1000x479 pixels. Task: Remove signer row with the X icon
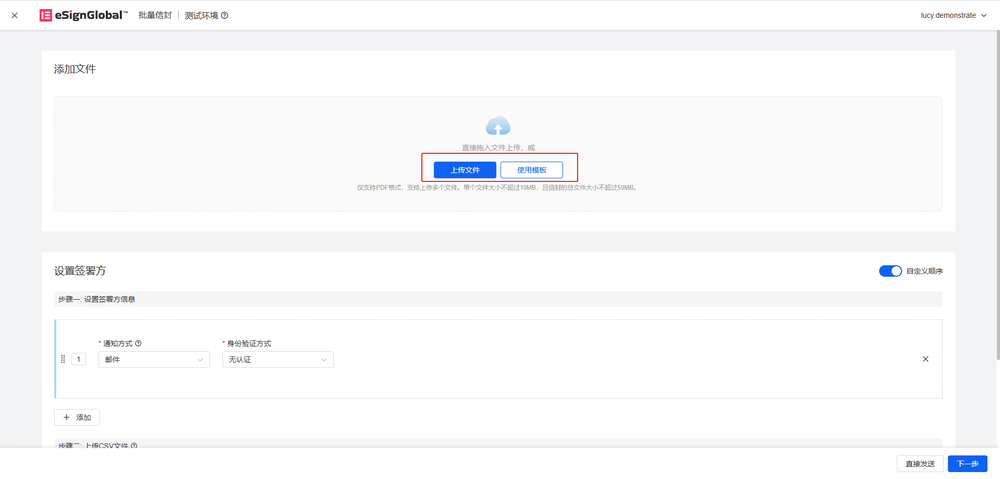925,359
